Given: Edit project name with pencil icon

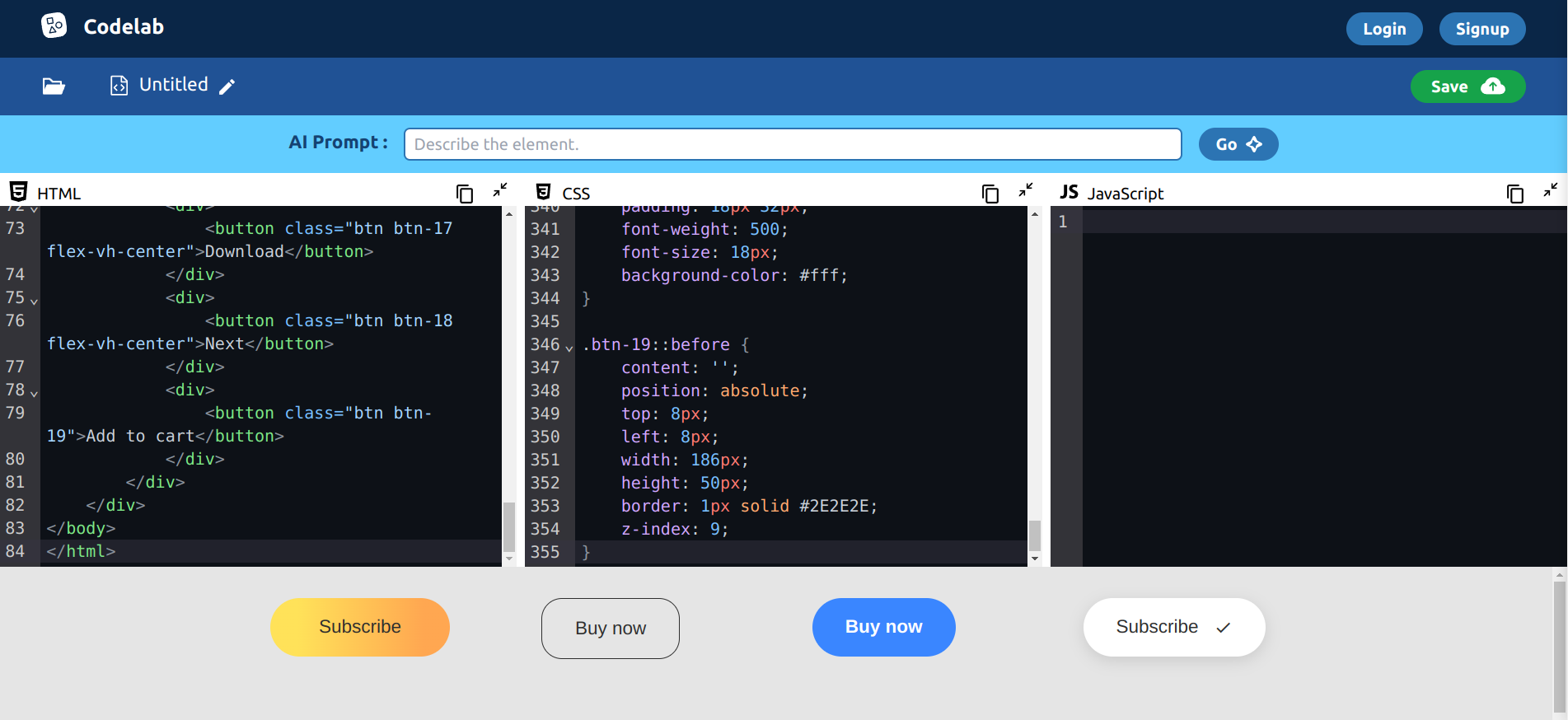Looking at the screenshot, I should (x=227, y=86).
